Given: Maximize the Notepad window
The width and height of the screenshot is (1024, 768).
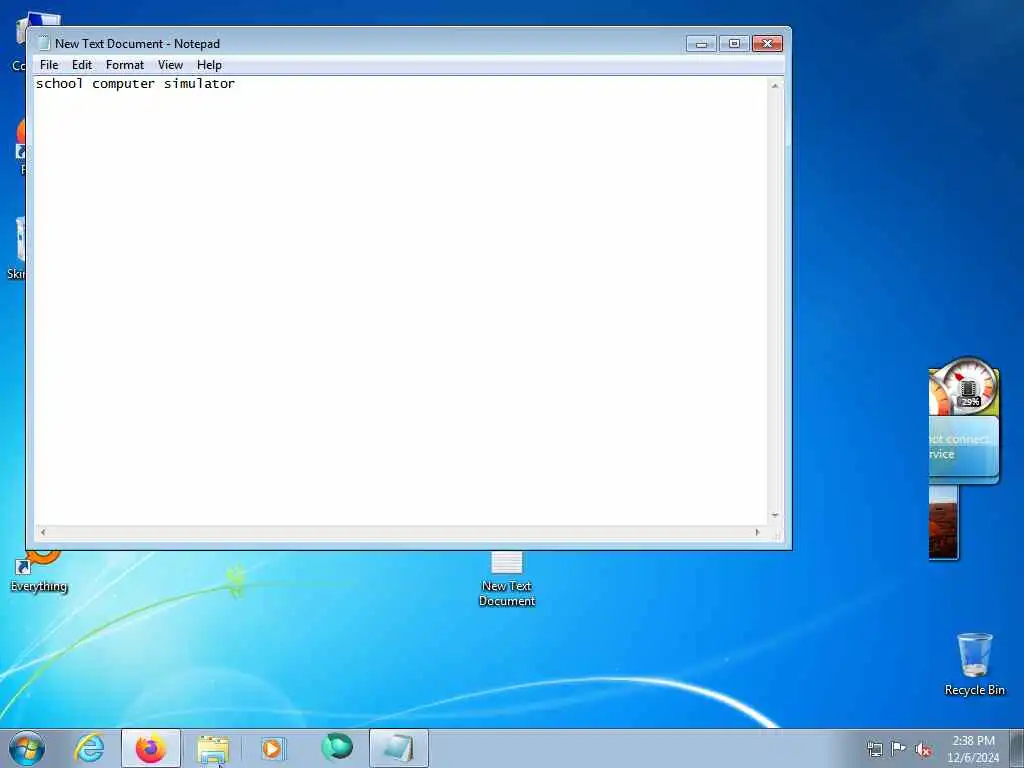Looking at the screenshot, I should (734, 44).
